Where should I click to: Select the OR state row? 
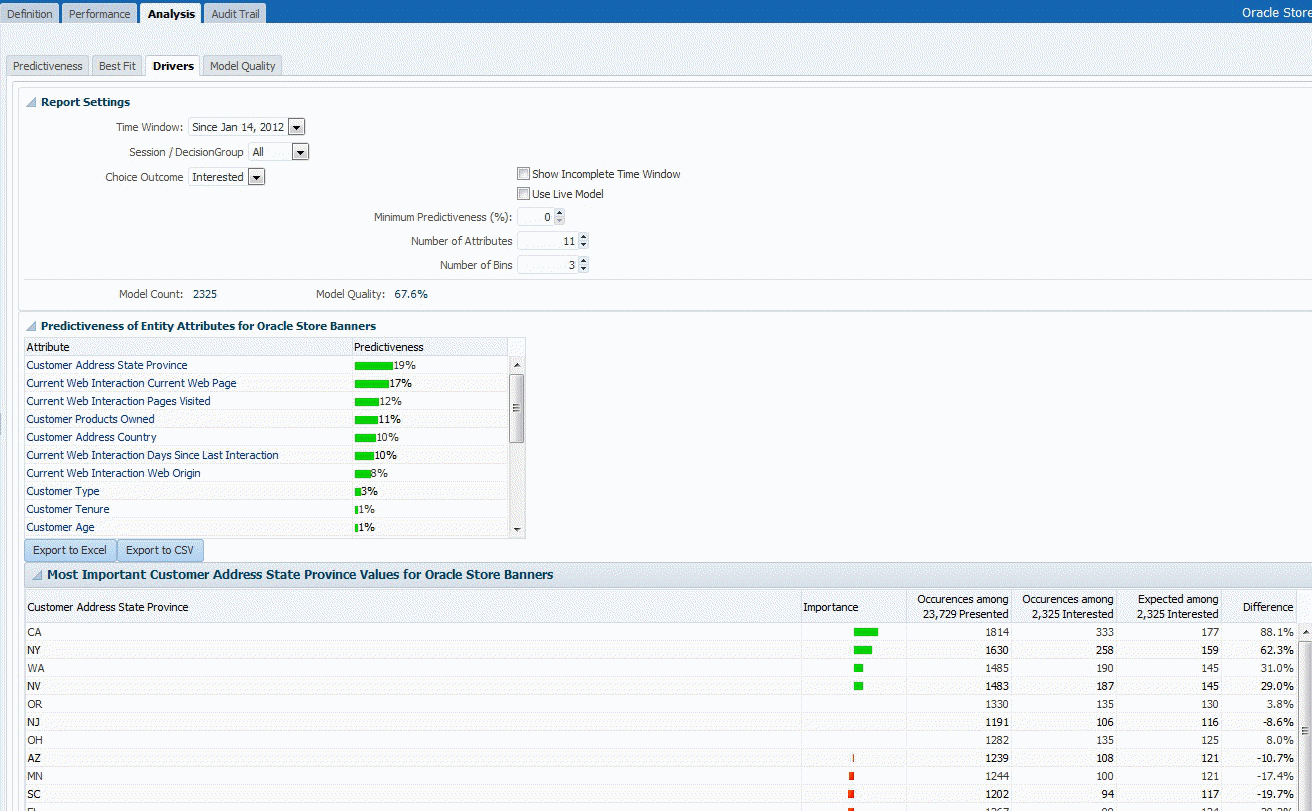(661, 704)
